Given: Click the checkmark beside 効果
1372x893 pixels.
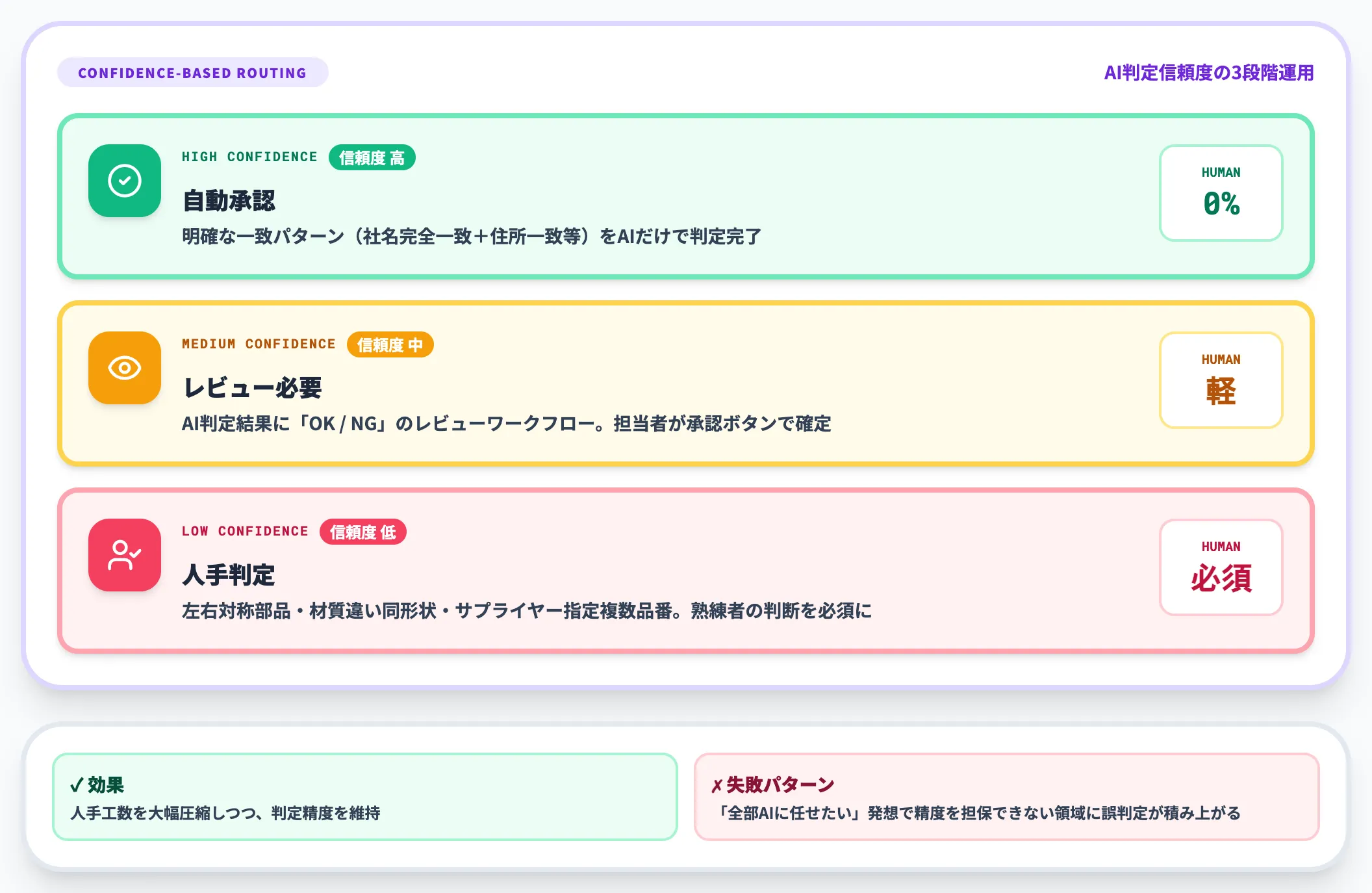Looking at the screenshot, I should pyautogui.click(x=77, y=785).
